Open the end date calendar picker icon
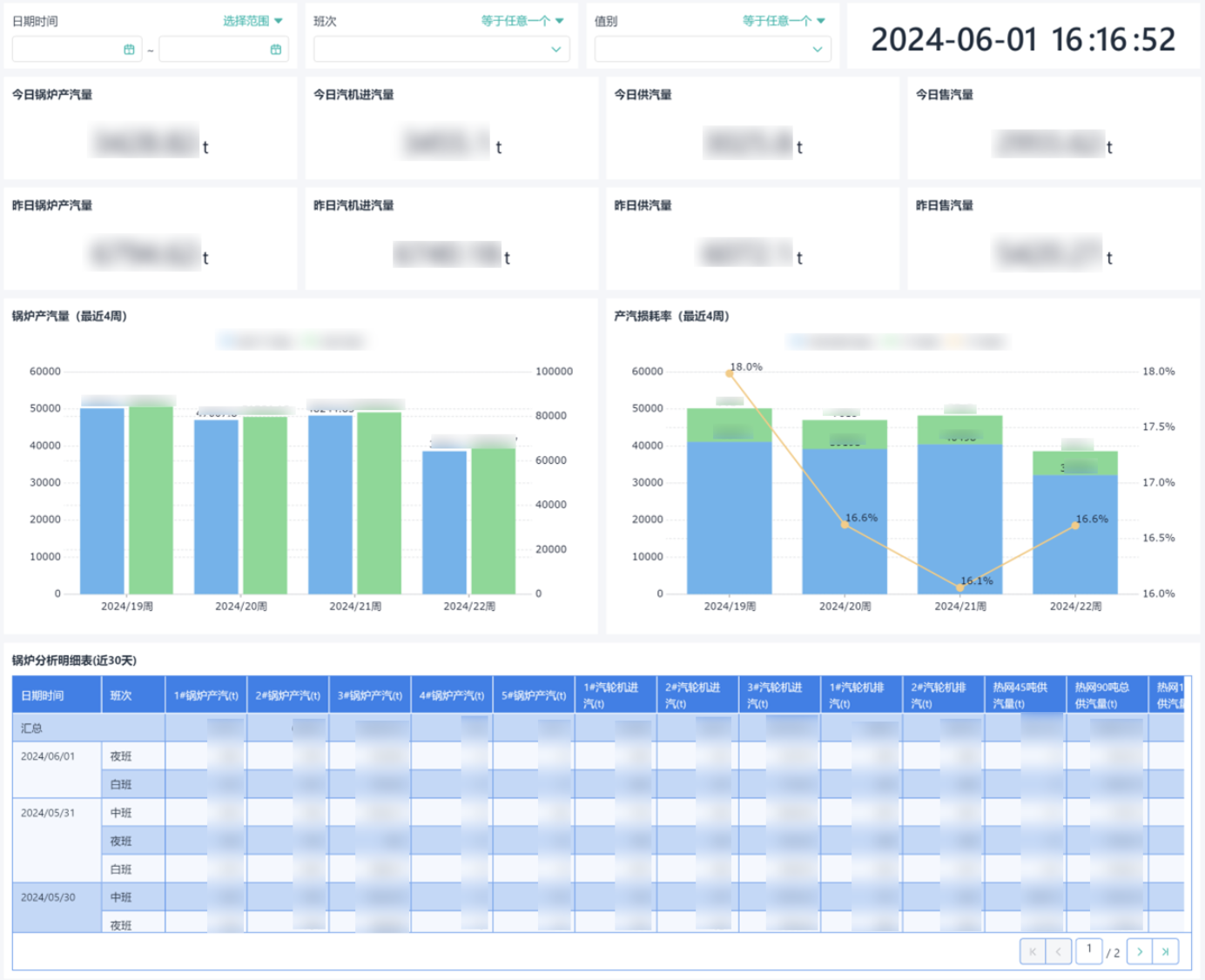Viewport: 1205px width, 980px height. 276,50
